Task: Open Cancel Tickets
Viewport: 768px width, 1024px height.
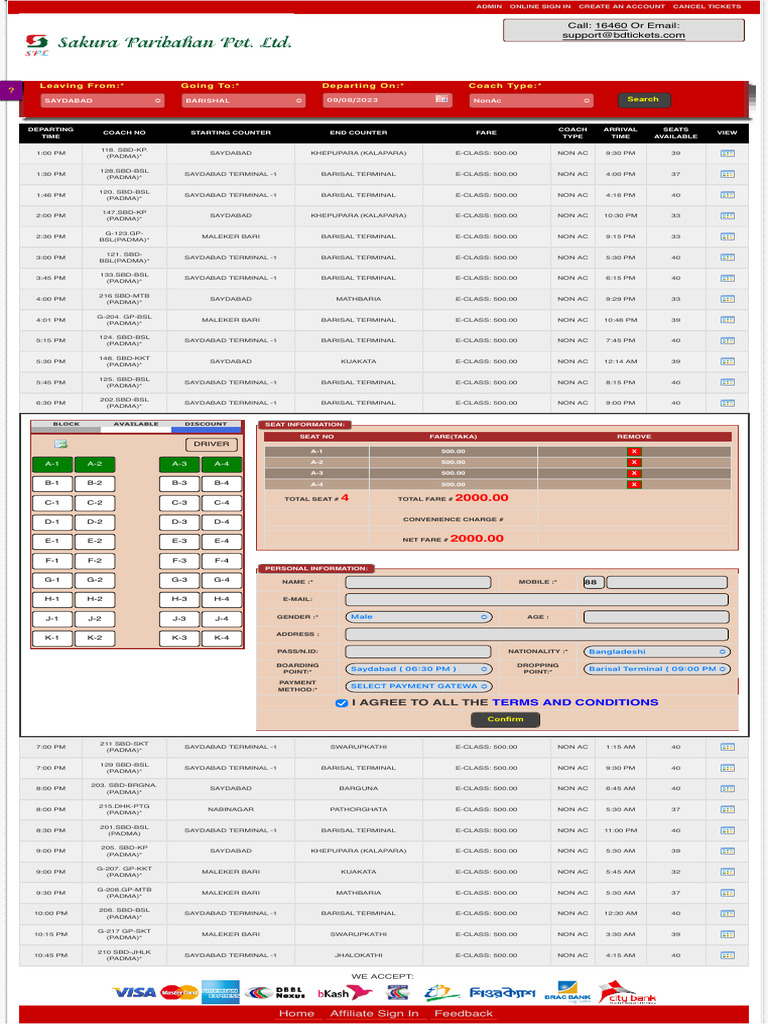Action: pyautogui.click(x=707, y=7)
